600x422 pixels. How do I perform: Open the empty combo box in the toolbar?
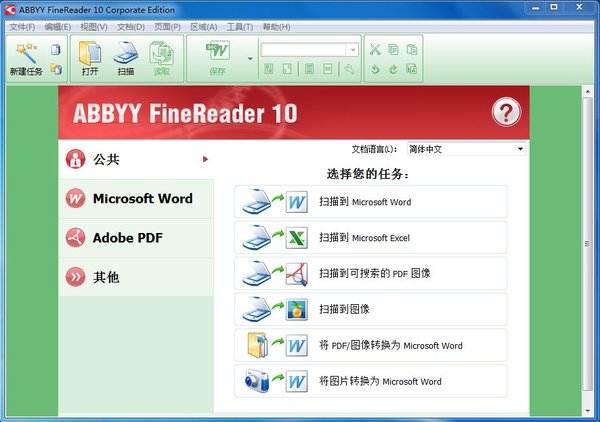pos(310,50)
